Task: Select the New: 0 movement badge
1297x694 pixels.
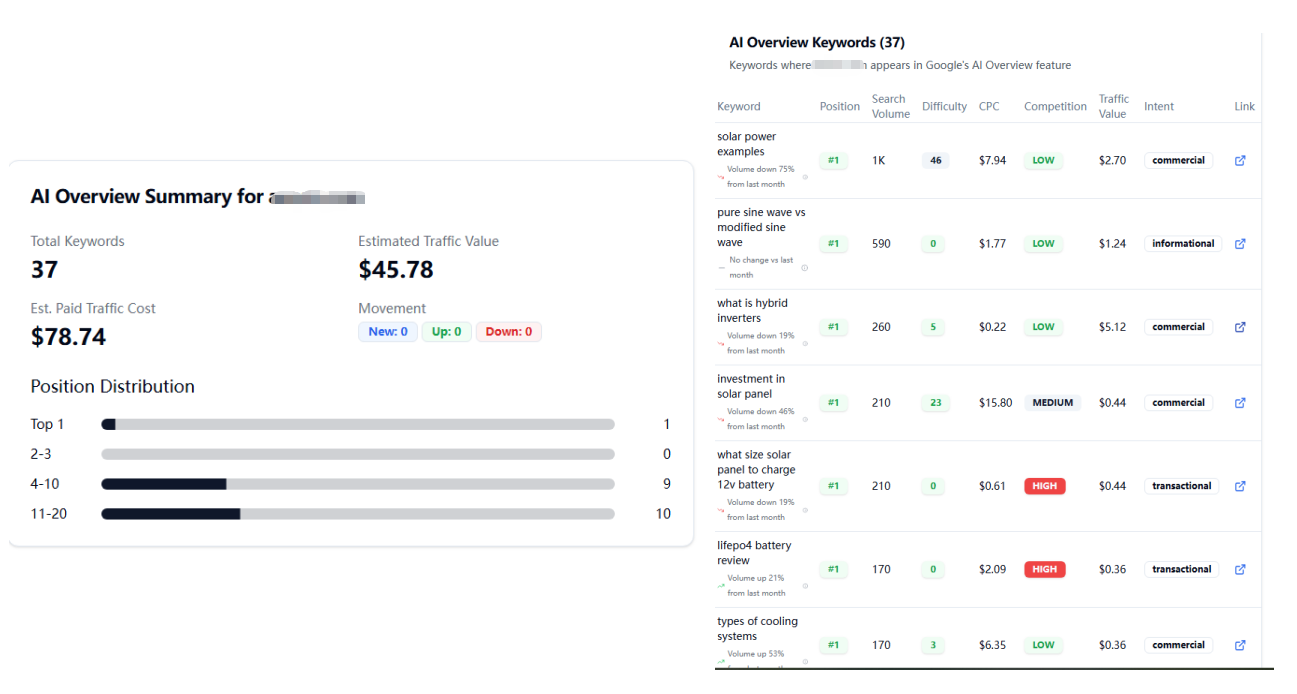Action: (x=388, y=332)
